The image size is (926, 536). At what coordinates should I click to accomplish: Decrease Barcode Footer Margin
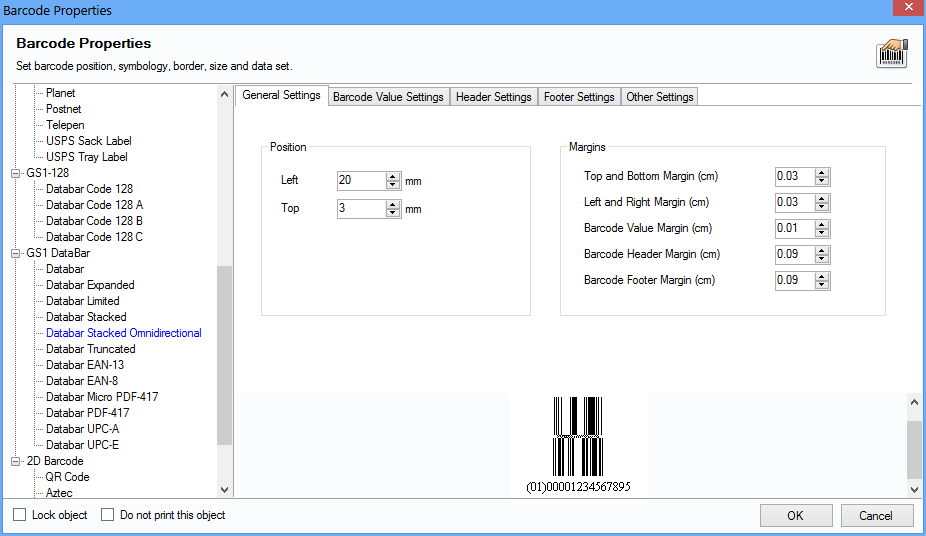click(821, 285)
